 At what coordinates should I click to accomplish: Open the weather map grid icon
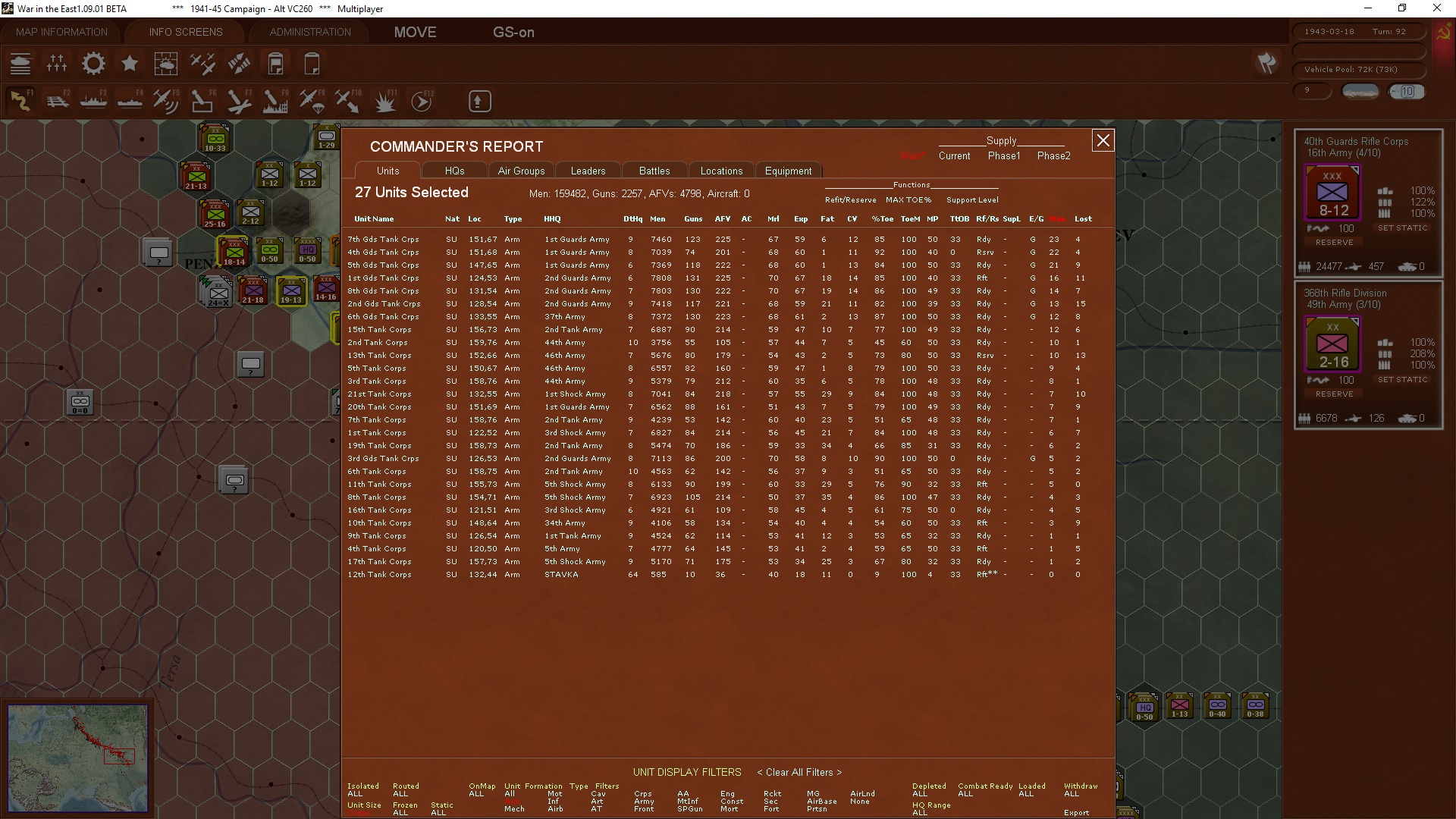click(166, 64)
